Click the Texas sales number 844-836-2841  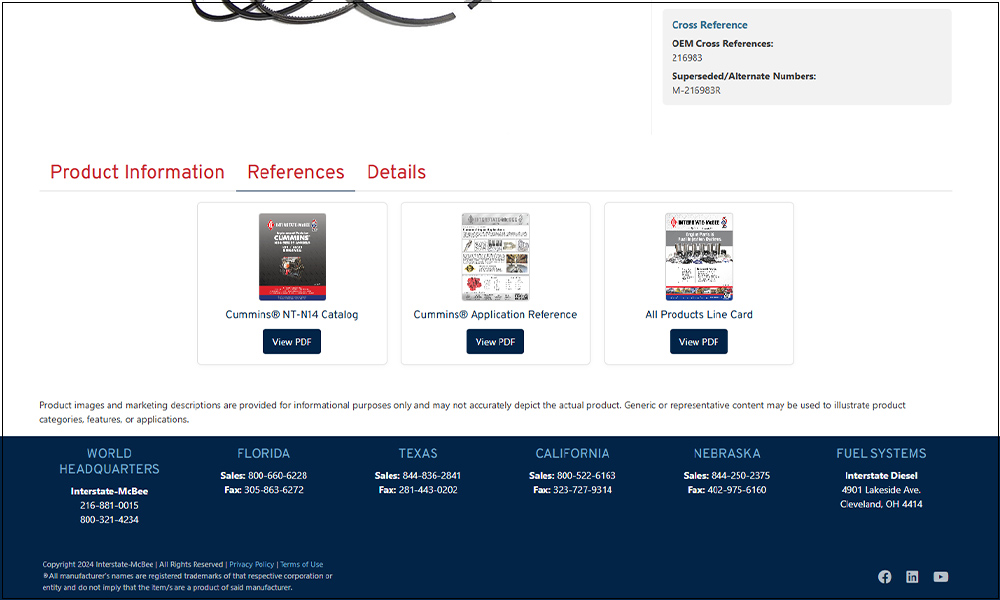(x=431, y=476)
